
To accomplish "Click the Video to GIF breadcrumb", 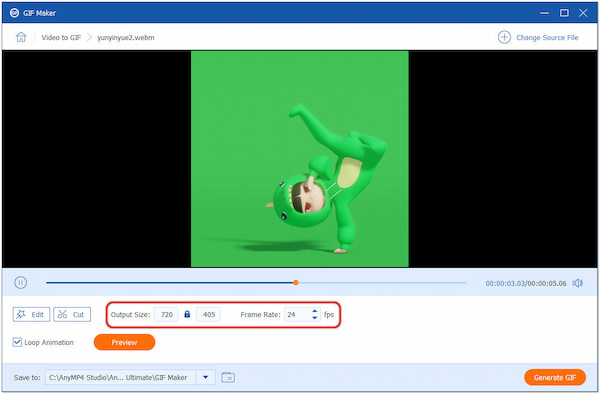I will coord(61,37).
